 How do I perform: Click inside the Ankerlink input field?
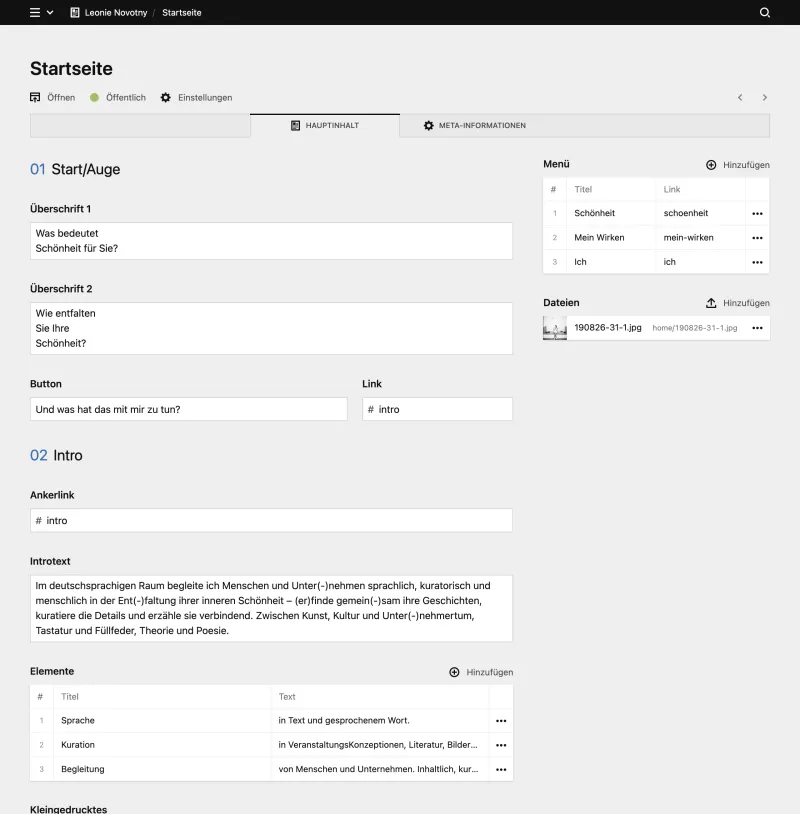click(270, 520)
